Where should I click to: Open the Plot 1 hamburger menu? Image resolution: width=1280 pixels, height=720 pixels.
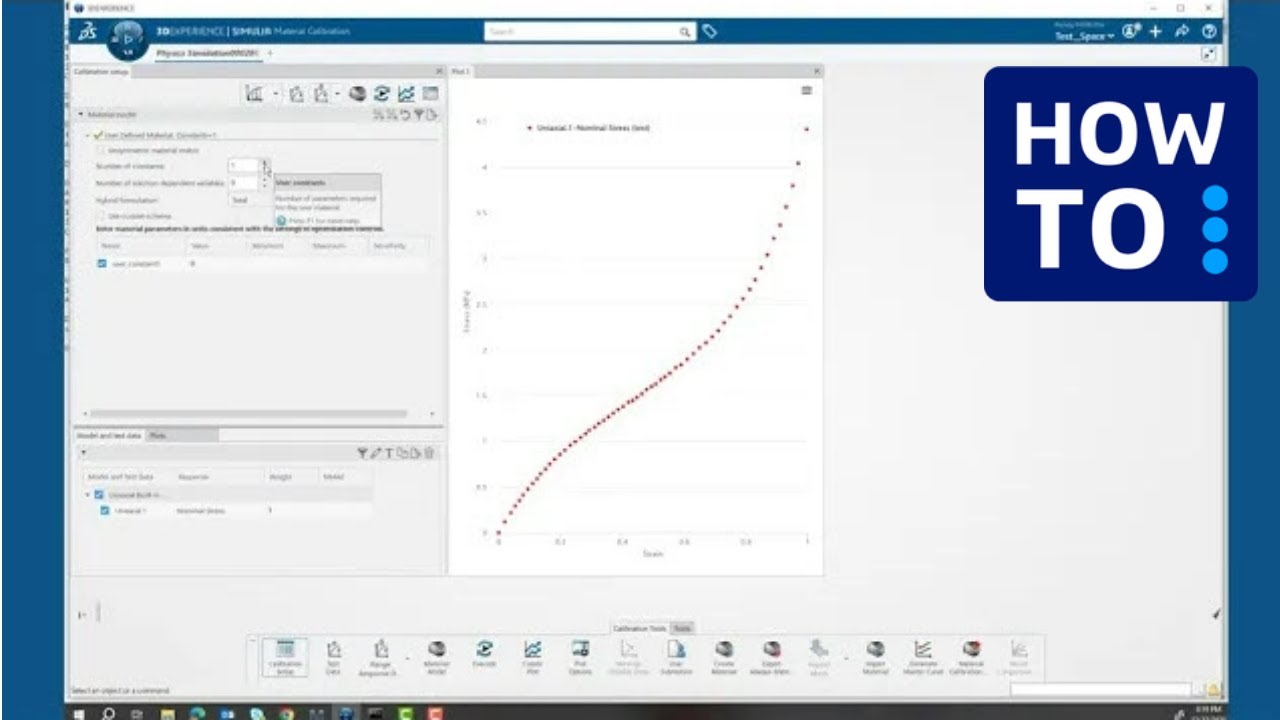806,90
